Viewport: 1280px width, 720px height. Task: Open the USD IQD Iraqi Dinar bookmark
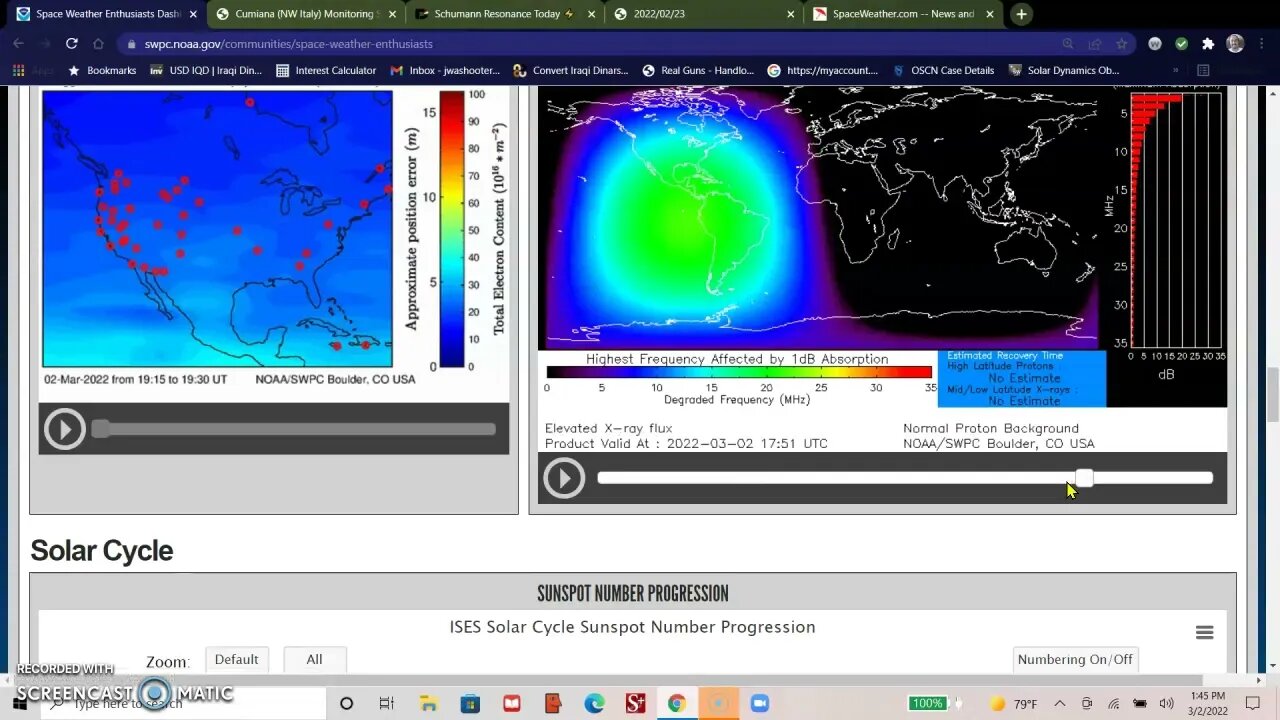click(206, 71)
